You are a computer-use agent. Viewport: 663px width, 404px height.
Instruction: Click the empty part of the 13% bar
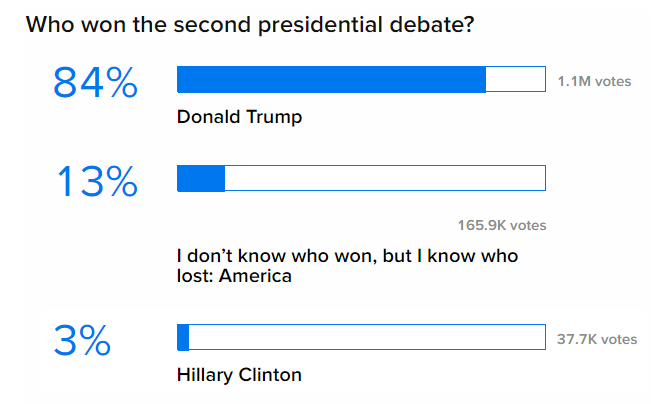coord(385,178)
